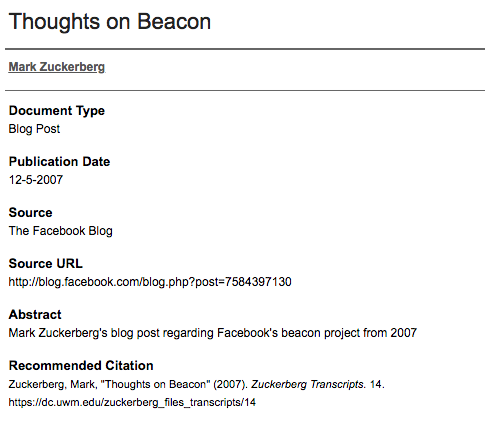Click the Publication Date heading
This screenshot has height=426, width=495.
tap(59, 162)
